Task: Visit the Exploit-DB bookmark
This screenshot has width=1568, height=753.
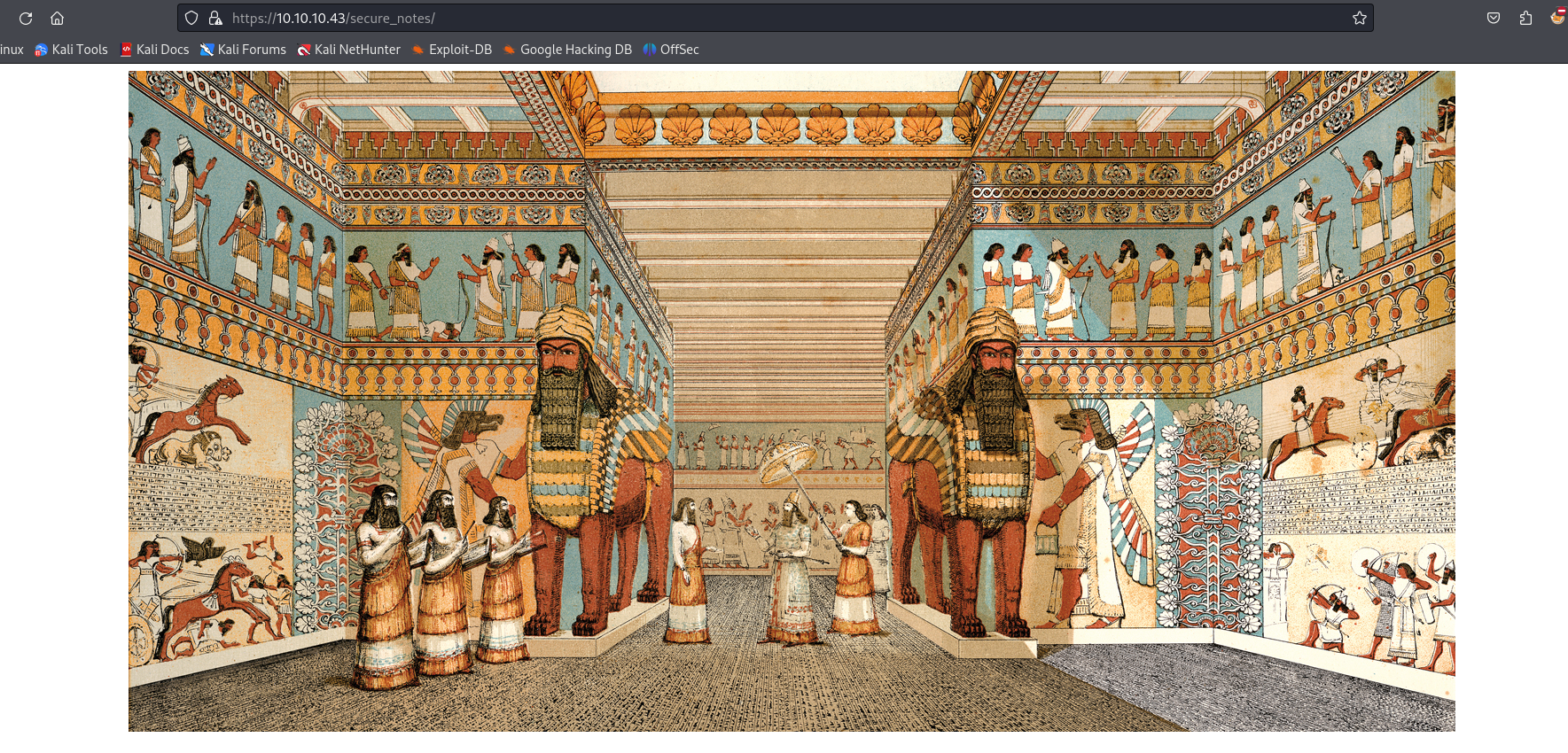Action: (451, 50)
